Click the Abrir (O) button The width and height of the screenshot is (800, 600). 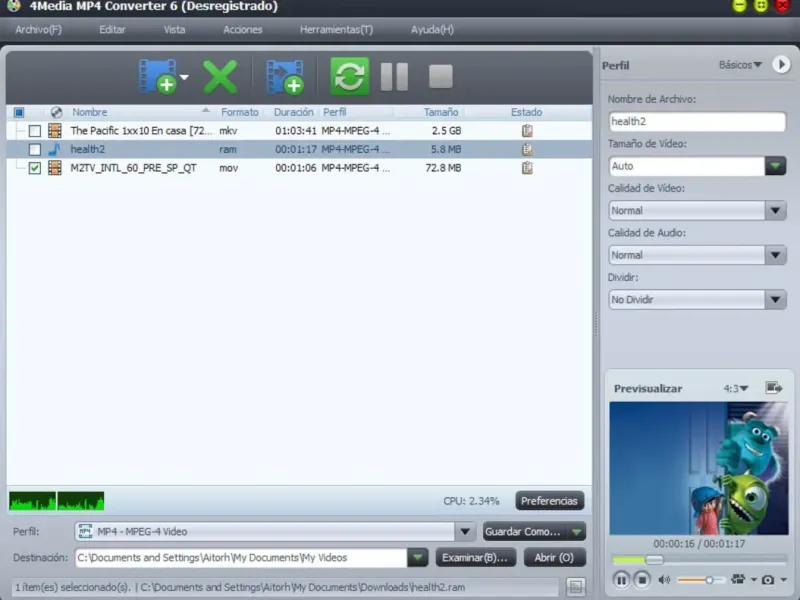pyautogui.click(x=555, y=558)
